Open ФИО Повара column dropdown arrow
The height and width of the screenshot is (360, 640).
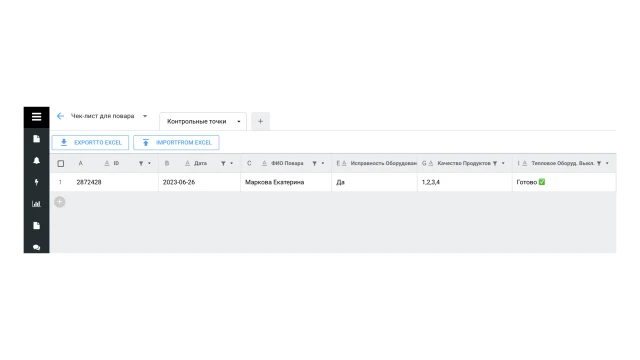[x=323, y=163]
